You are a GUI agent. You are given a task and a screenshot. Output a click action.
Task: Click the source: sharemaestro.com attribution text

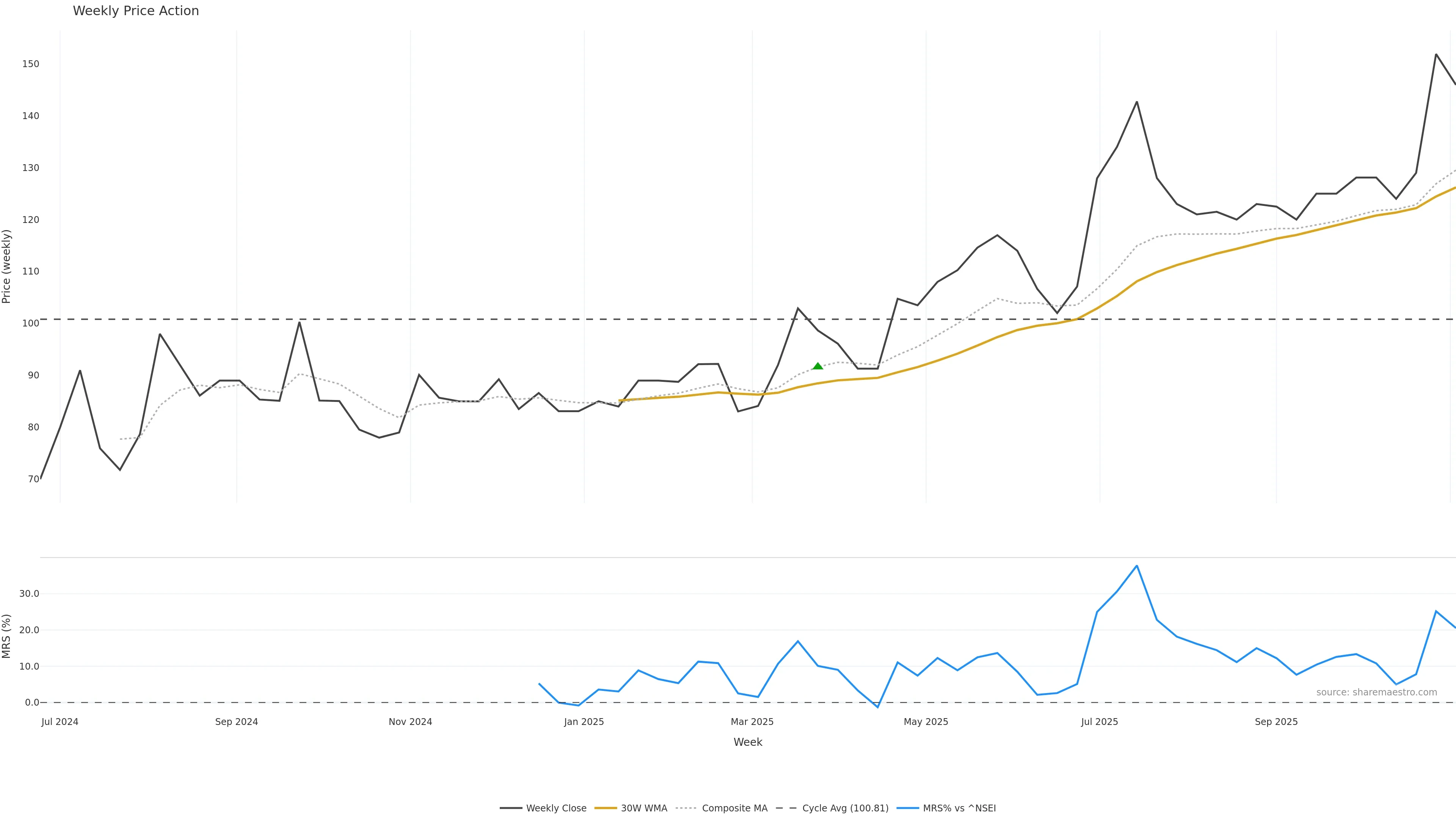click(1376, 692)
